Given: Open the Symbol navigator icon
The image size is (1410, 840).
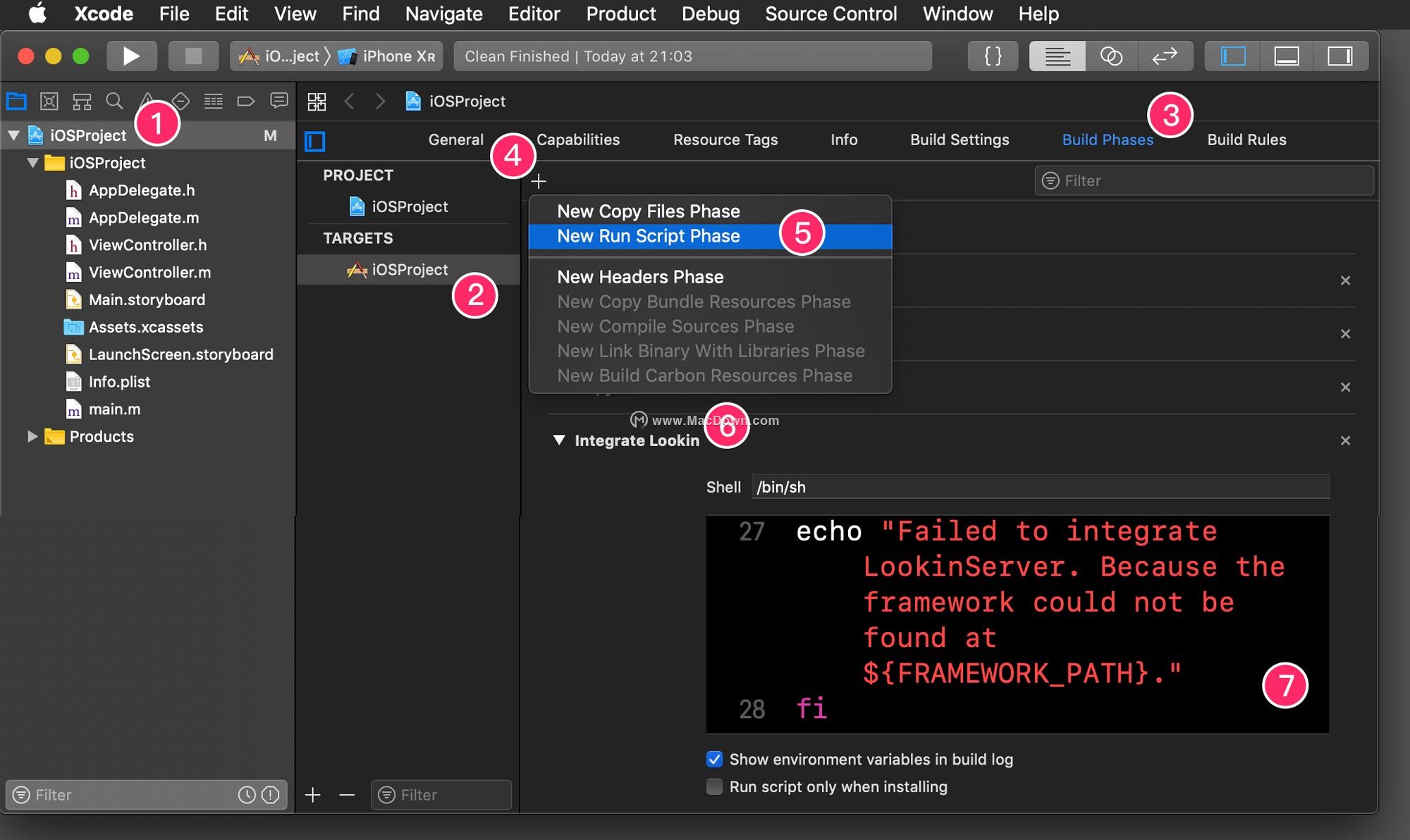Looking at the screenshot, I should 82,101.
